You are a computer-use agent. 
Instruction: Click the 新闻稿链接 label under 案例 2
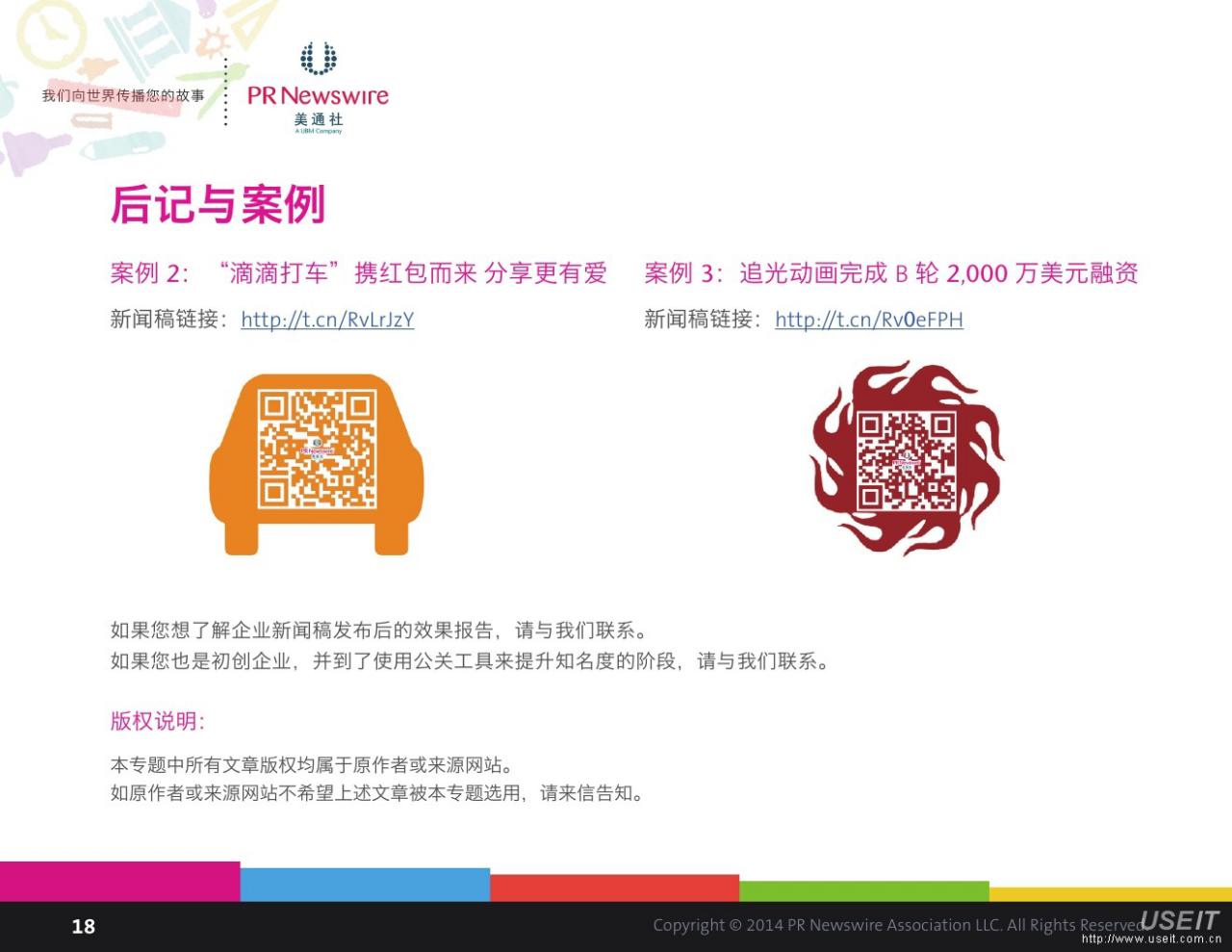click(169, 320)
